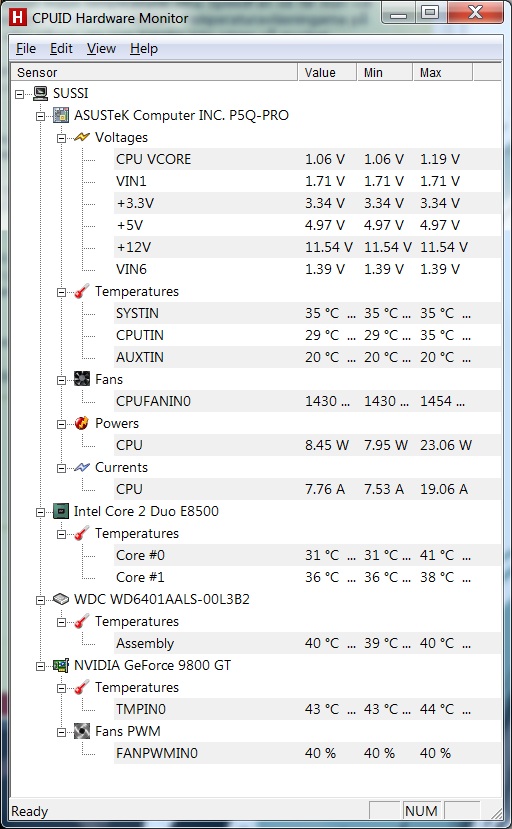
Task: Collapse the NVIDIA GeForce 9800 GT node
Action: click(41, 666)
